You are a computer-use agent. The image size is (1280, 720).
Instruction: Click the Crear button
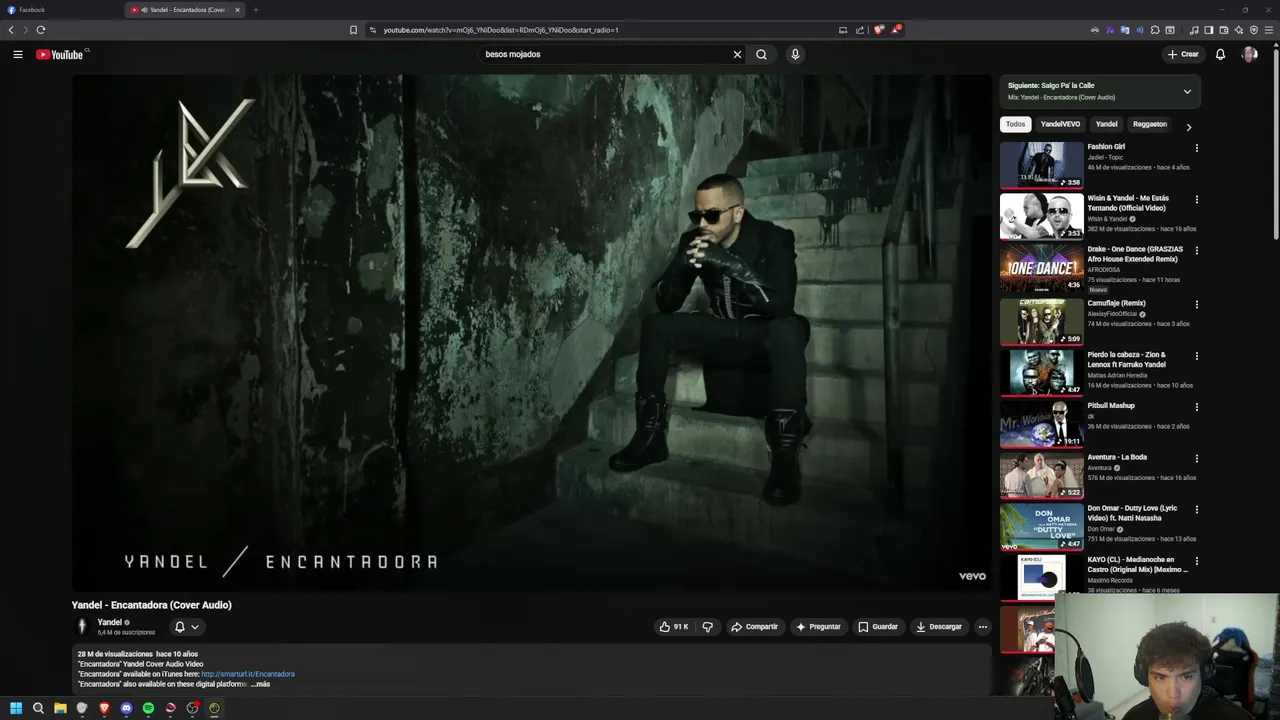point(1183,54)
